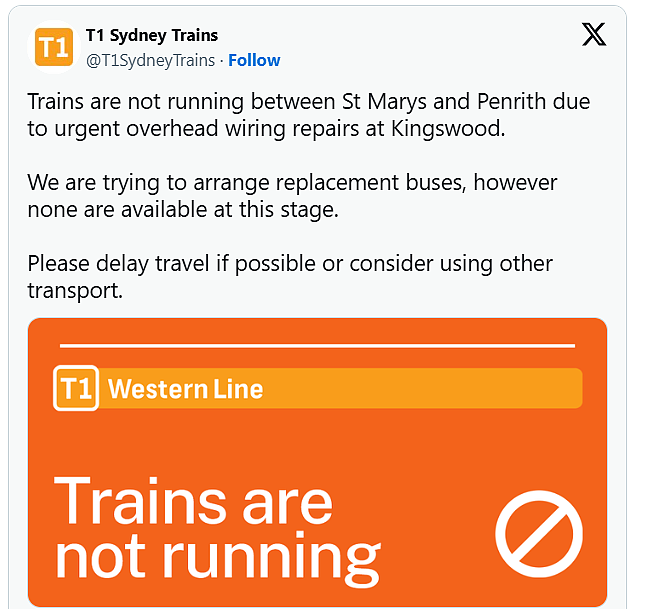Click the word Penrith in the tweet
The width and height of the screenshot is (646, 609).
(511, 101)
